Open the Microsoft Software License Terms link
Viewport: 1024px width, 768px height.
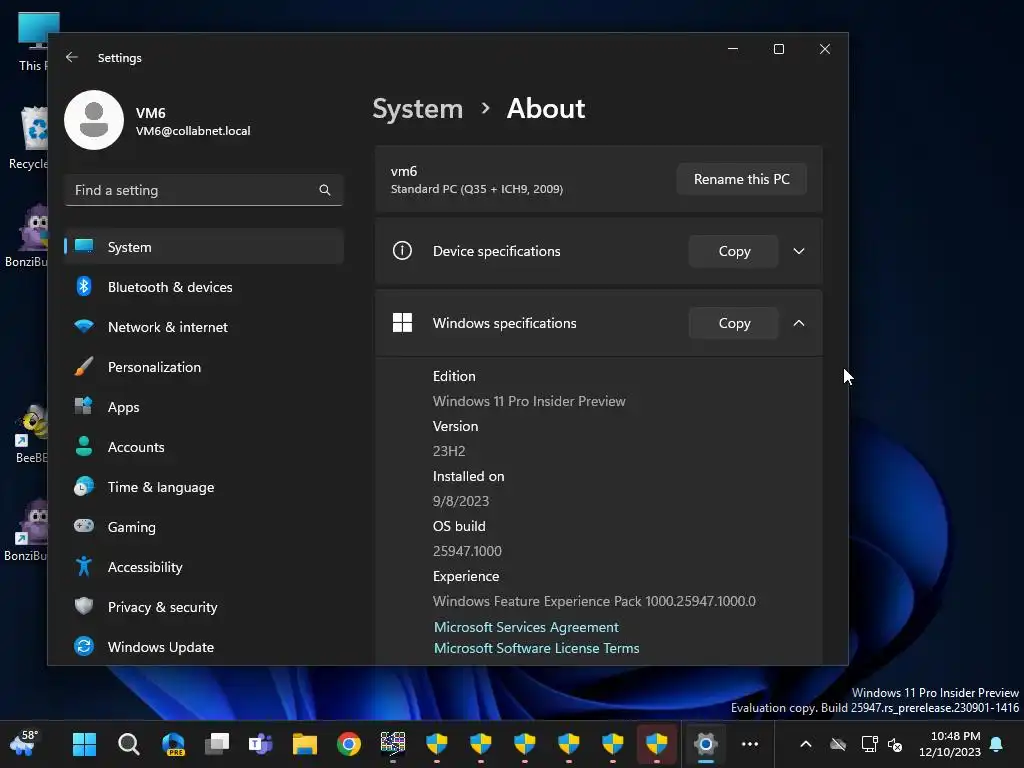[x=537, y=648]
